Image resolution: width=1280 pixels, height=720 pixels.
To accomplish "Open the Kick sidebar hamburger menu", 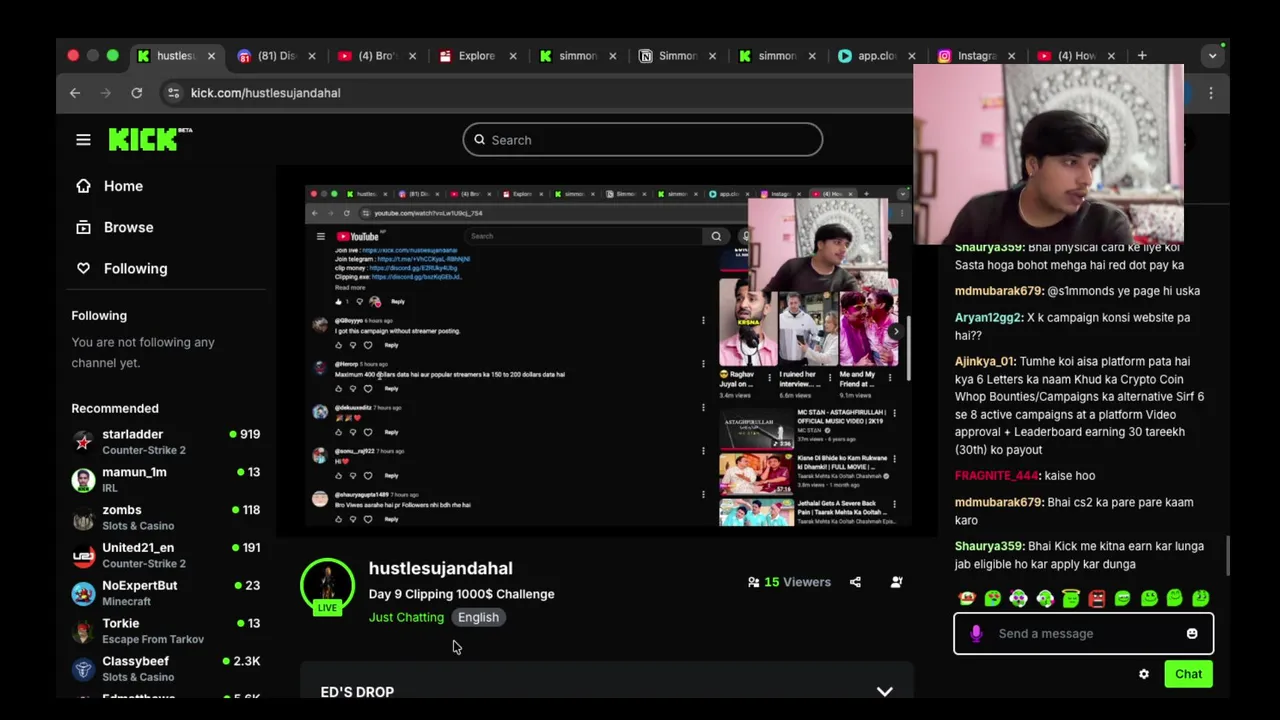I will click(x=83, y=140).
